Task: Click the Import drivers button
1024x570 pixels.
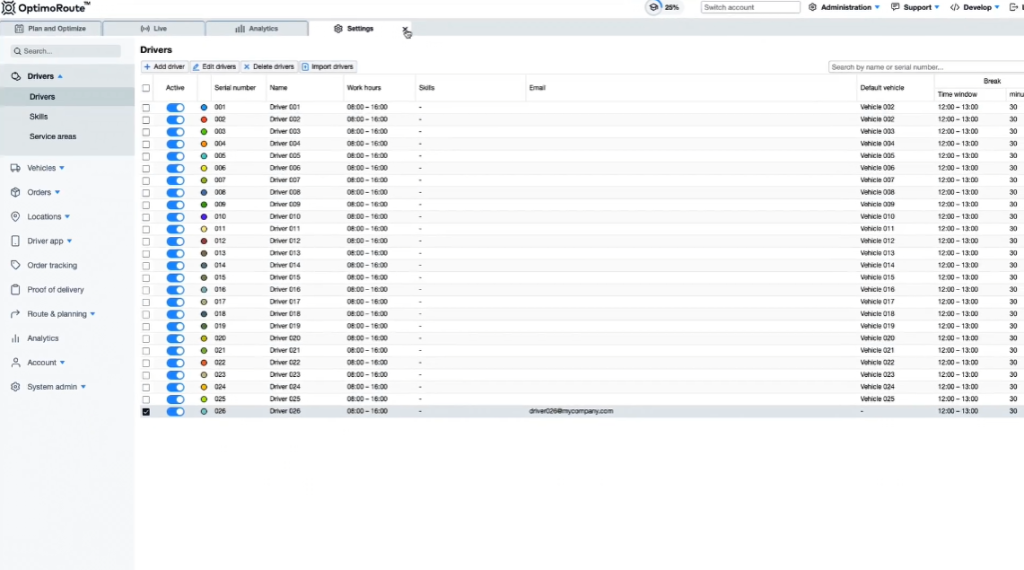Action: pyautogui.click(x=328, y=67)
